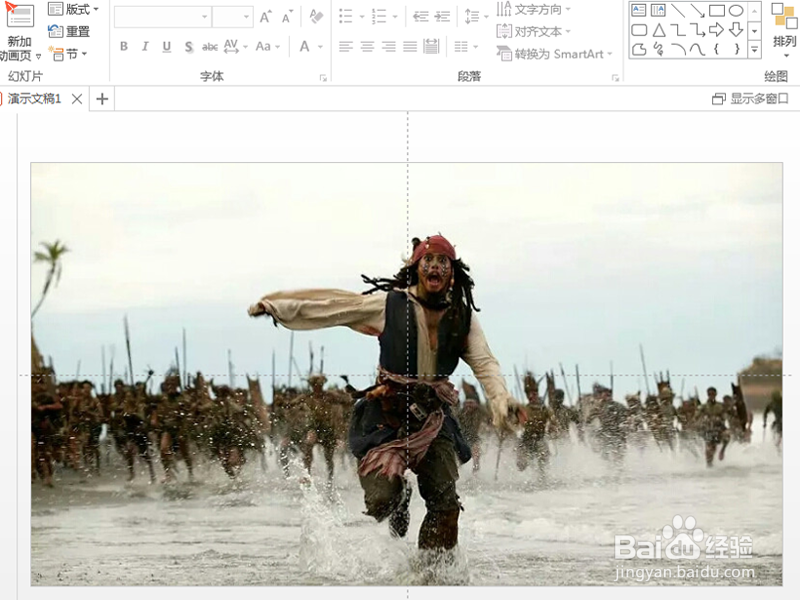The width and height of the screenshot is (800, 600).
Task: Close the 演示文稿1 tab
Action: pos(77,99)
